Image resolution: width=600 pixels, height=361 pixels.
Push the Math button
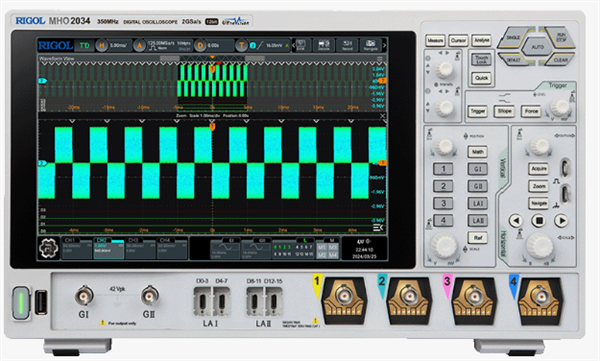[x=478, y=152]
